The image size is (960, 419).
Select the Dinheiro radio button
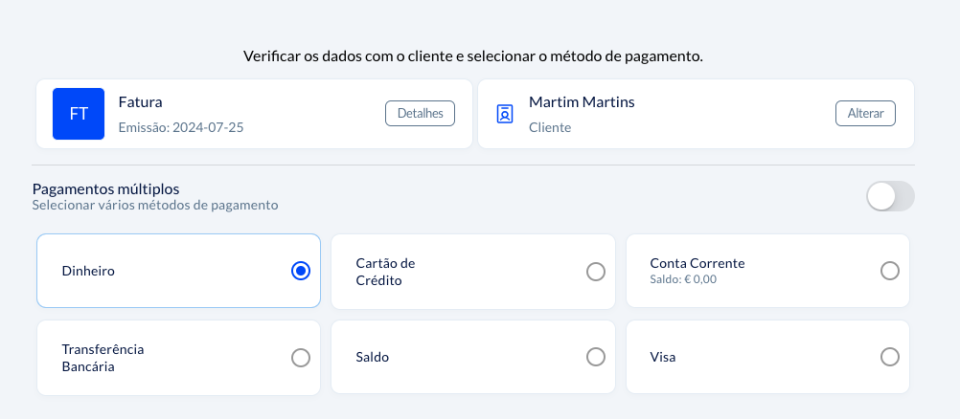pyautogui.click(x=300, y=271)
